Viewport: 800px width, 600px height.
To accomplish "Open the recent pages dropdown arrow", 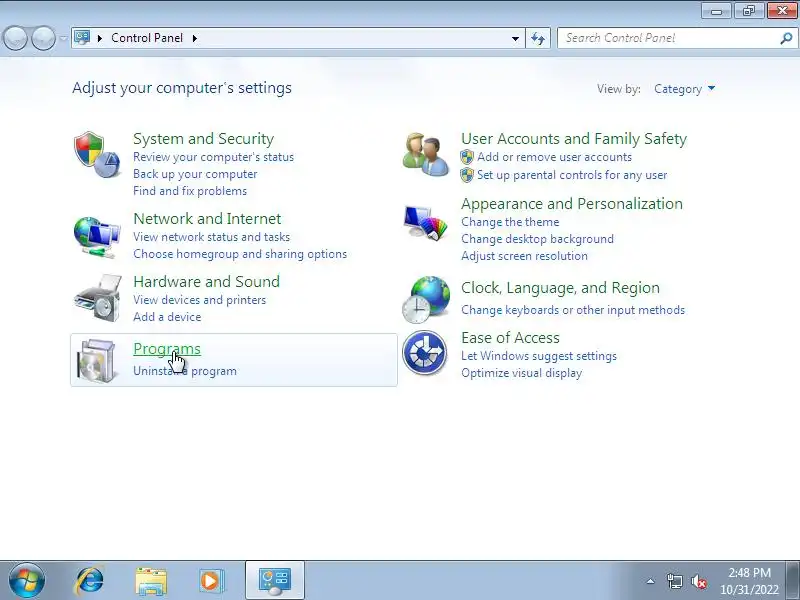I will click(63, 38).
